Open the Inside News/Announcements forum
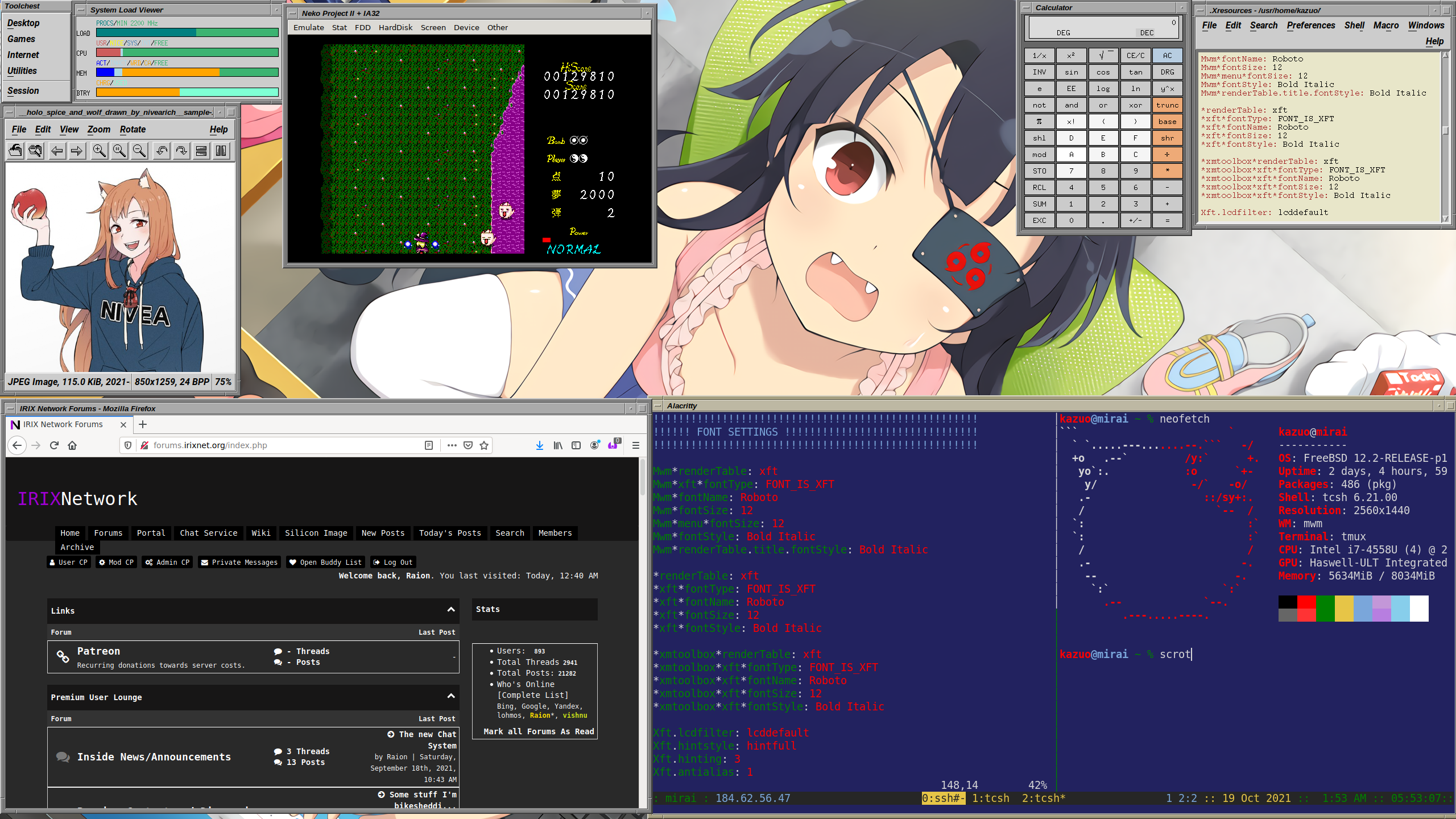This screenshot has width=1456, height=819. click(154, 757)
